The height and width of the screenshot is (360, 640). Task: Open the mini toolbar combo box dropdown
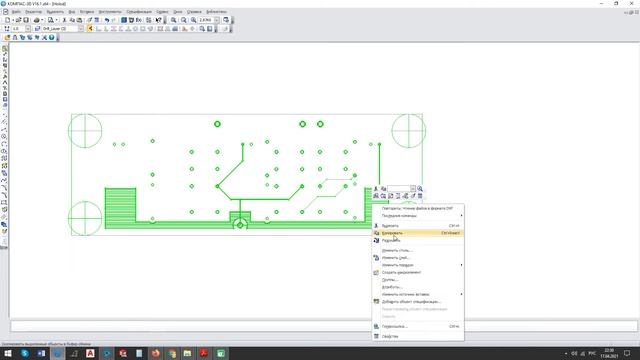[x=413, y=189]
